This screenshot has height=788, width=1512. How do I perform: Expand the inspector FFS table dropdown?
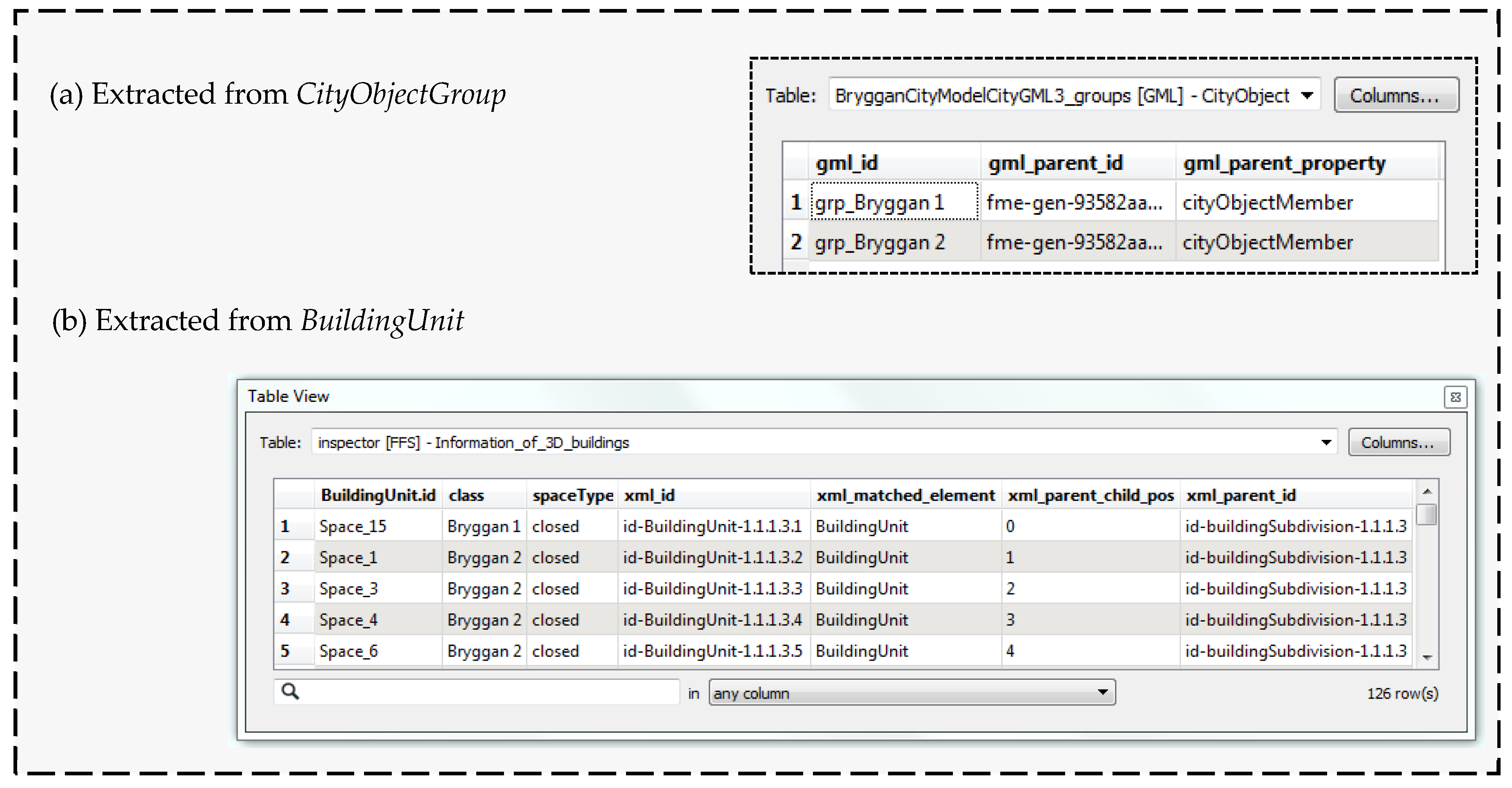coord(1326,442)
